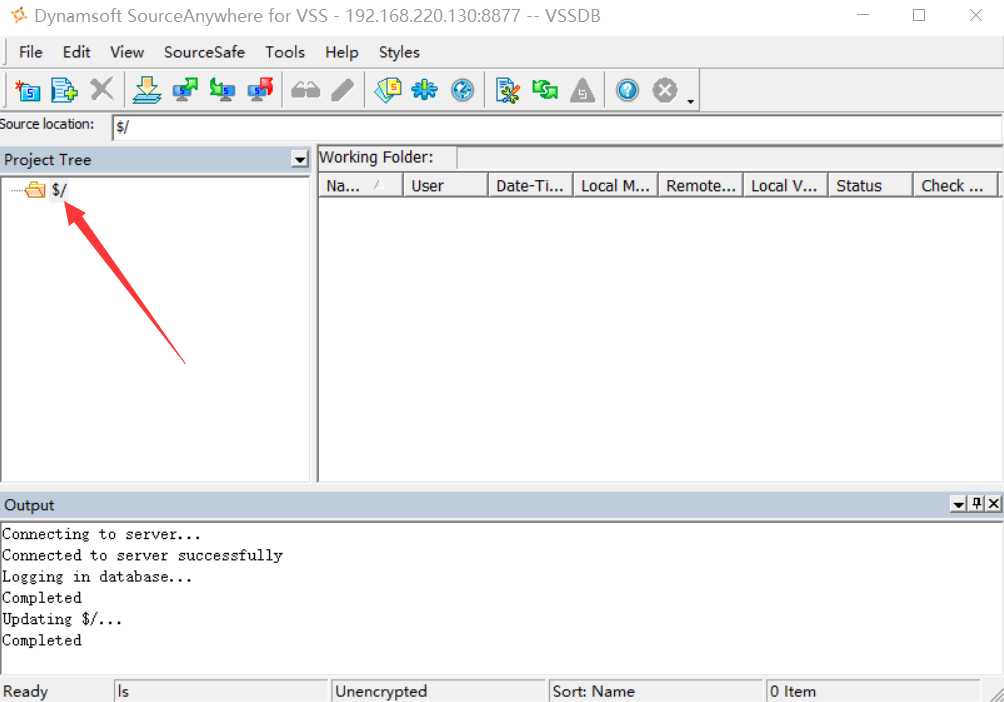Click the document with tools icon

(507, 90)
